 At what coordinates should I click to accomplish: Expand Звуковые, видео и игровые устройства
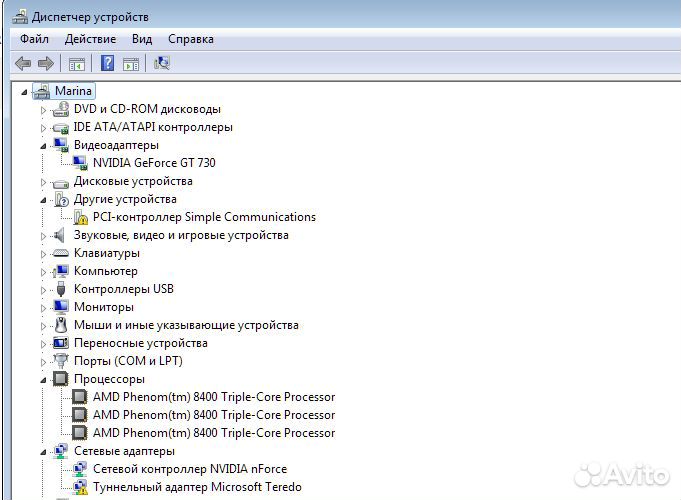(x=43, y=236)
